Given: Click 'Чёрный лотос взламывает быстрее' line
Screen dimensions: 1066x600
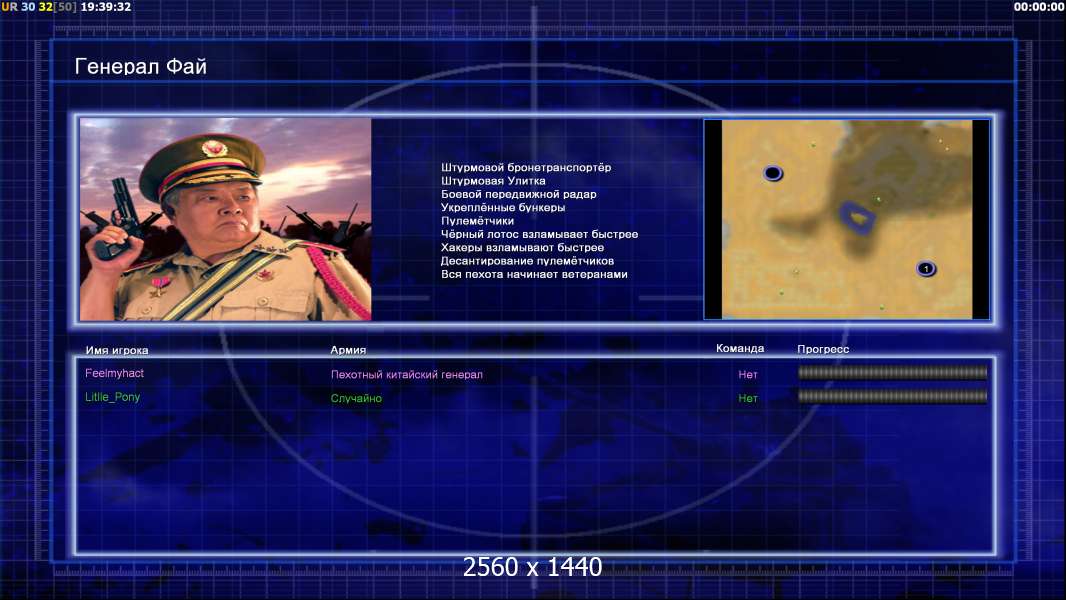Looking at the screenshot, I should tap(540, 234).
